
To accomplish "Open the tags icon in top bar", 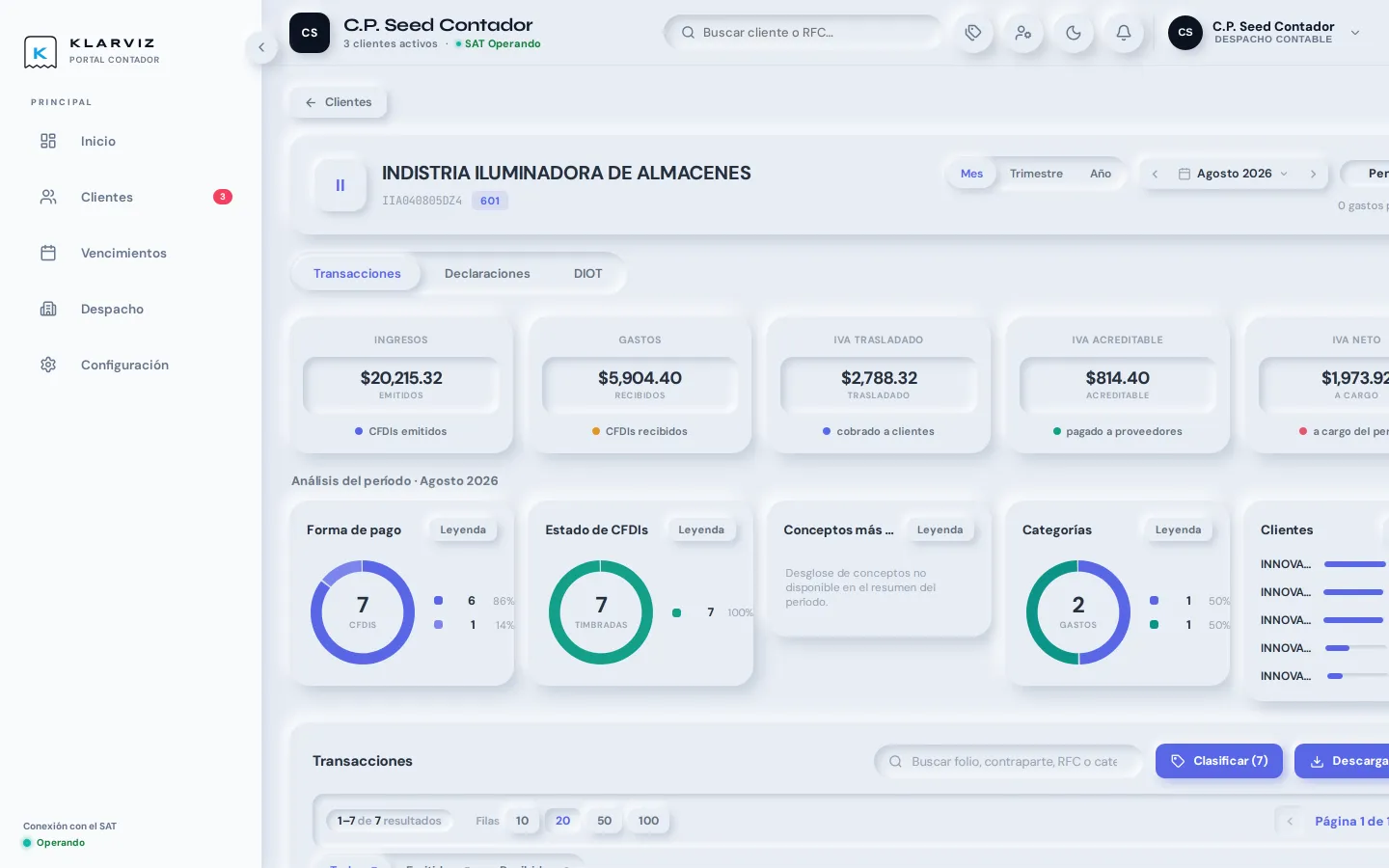I will pos(973,33).
